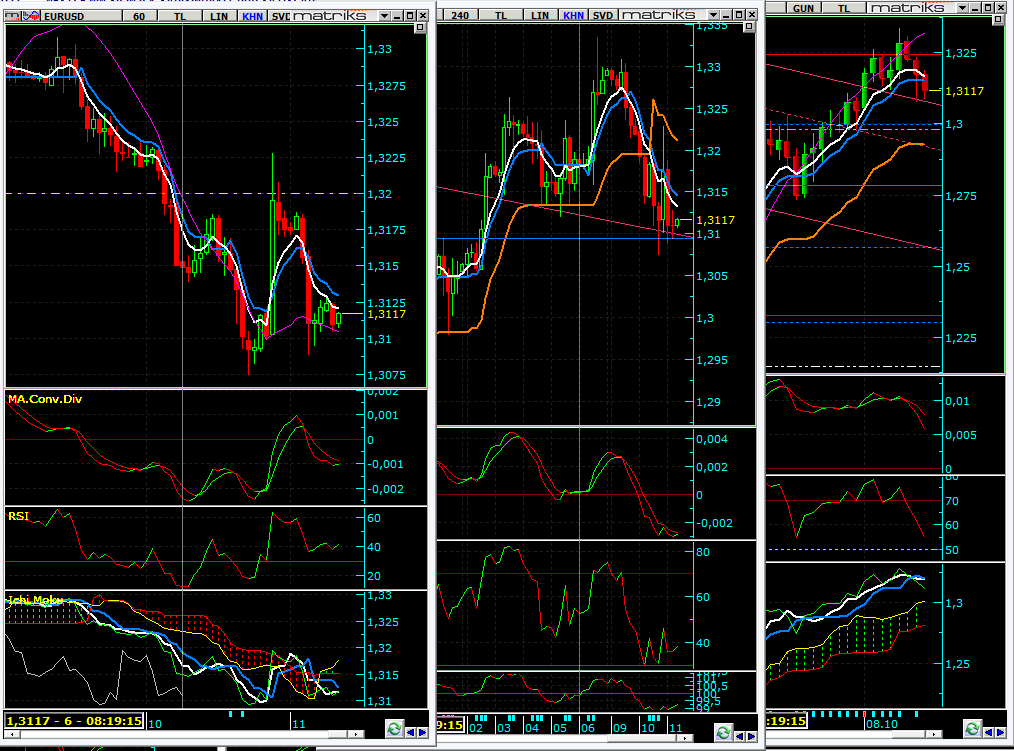The width and height of the screenshot is (1014, 751).
Task: Refresh the EURUSD 60 chart with the green icon
Action: pyautogui.click(x=394, y=729)
